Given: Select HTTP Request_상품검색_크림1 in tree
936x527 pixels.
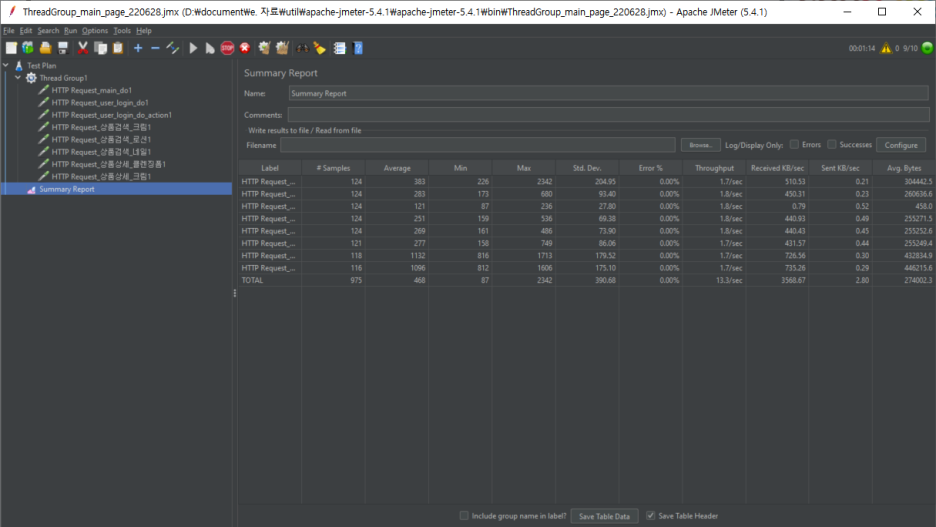Looking at the screenshot, I should (x=101, y=127).
